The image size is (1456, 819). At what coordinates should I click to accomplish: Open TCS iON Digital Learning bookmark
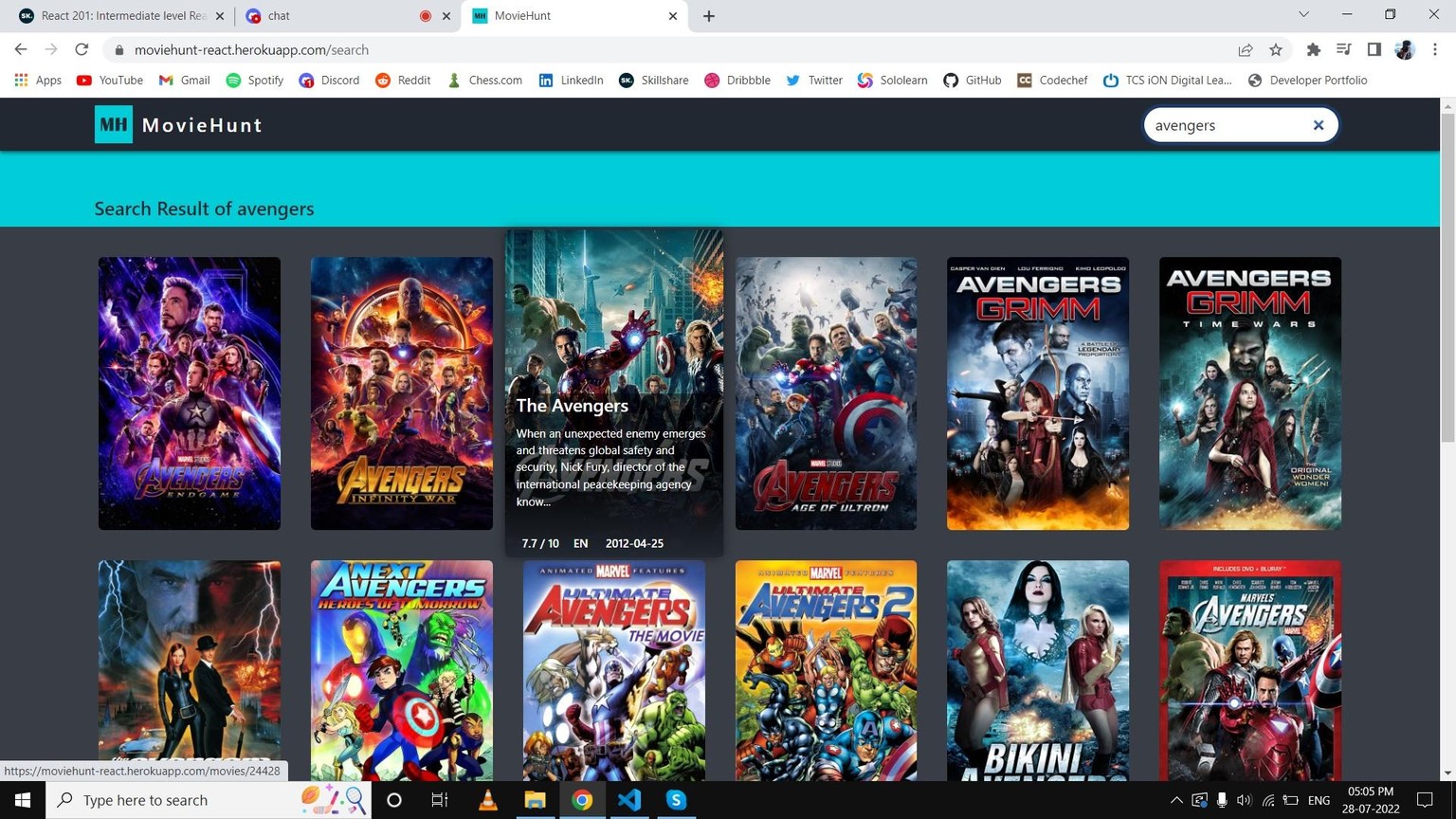click(x=1168, y=80)
